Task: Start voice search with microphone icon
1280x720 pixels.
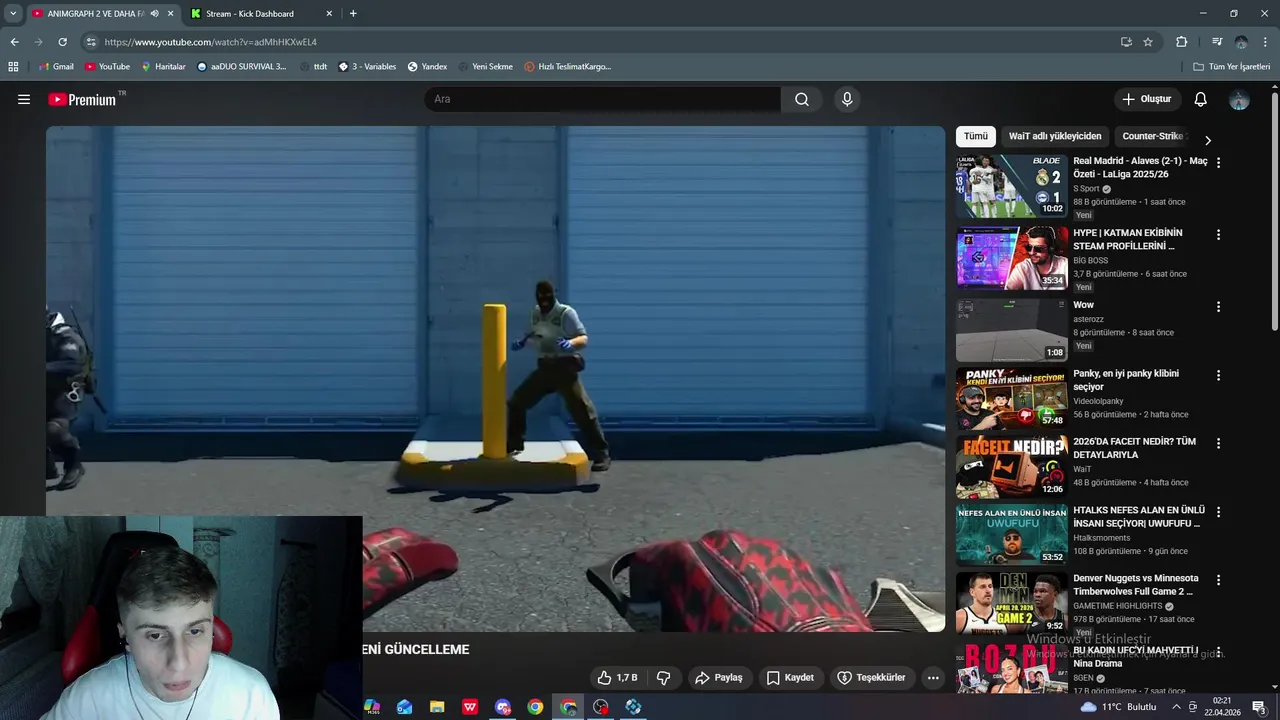Action: coord(847,99)
